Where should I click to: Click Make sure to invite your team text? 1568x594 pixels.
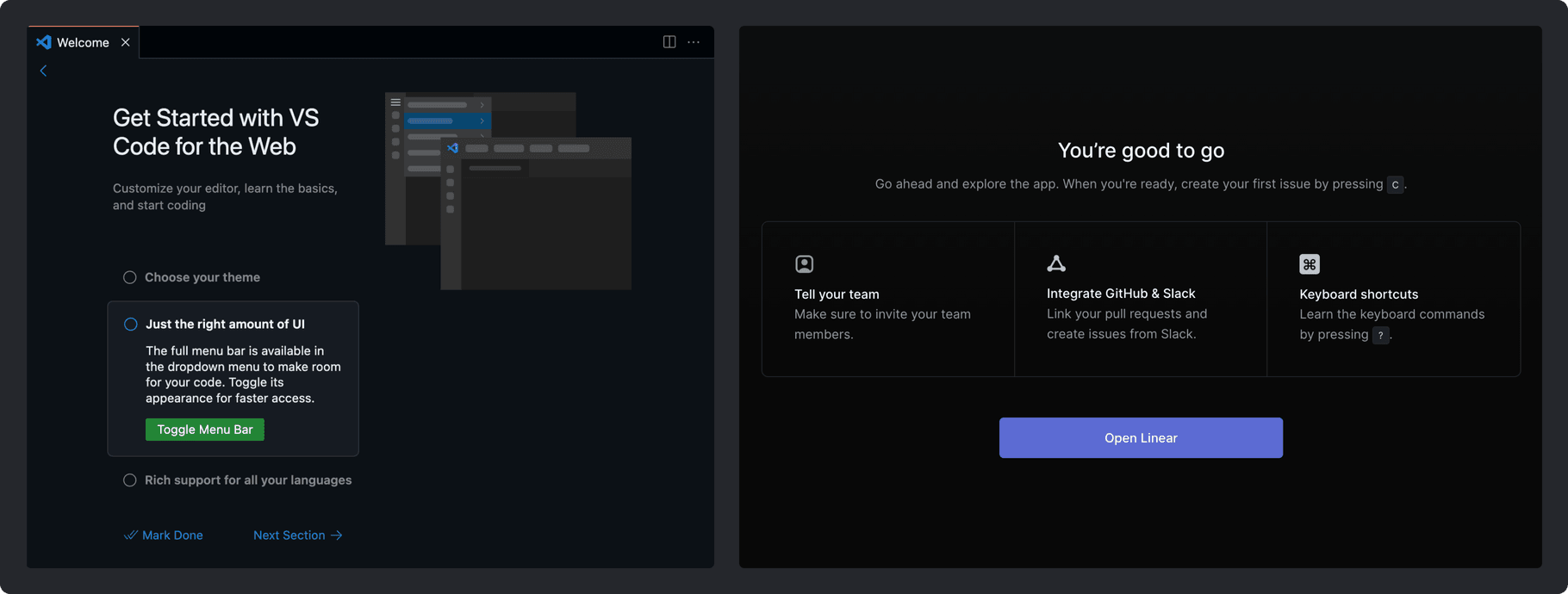(882, 325)
